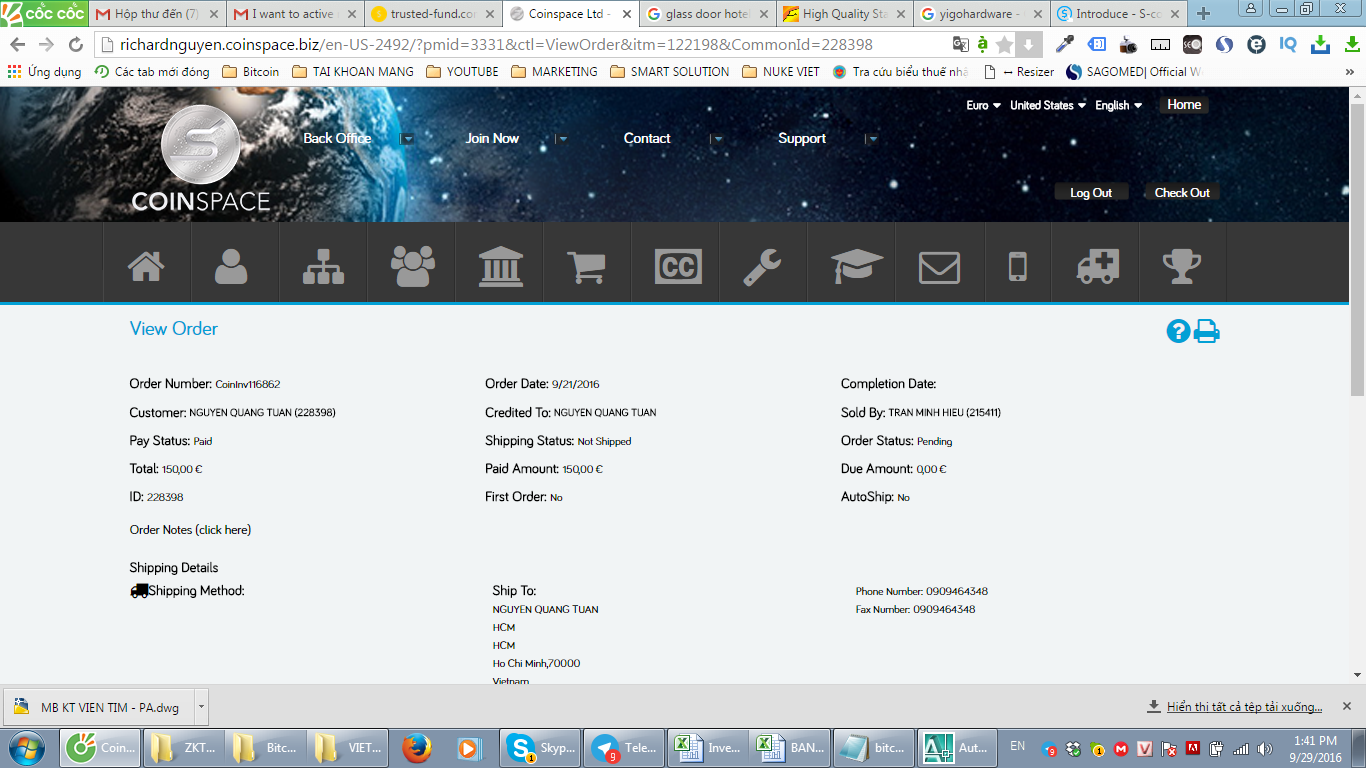Click the ambulance support icon

coord(1097,267)
